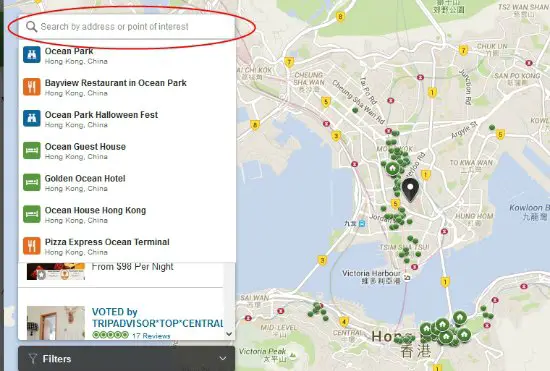Open the 17 Reviews link

click(151, 336)
